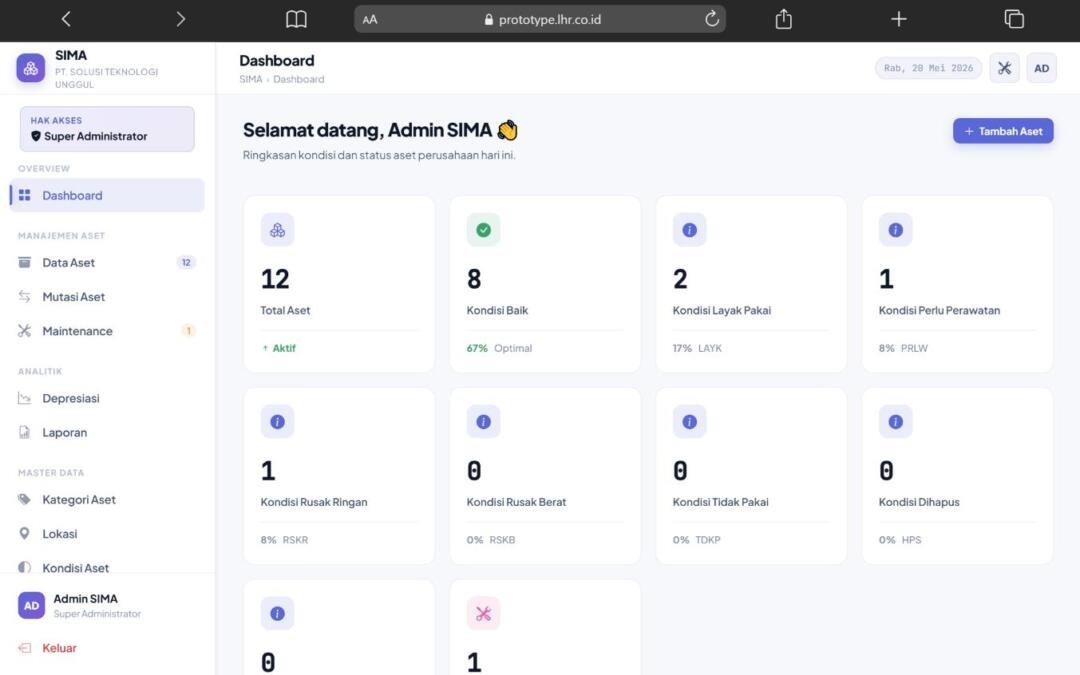The image size is (1080, 675).
Task: Show all tabs with the tab overview icon
Action: pyautogui.click(x=1014, y=19)
